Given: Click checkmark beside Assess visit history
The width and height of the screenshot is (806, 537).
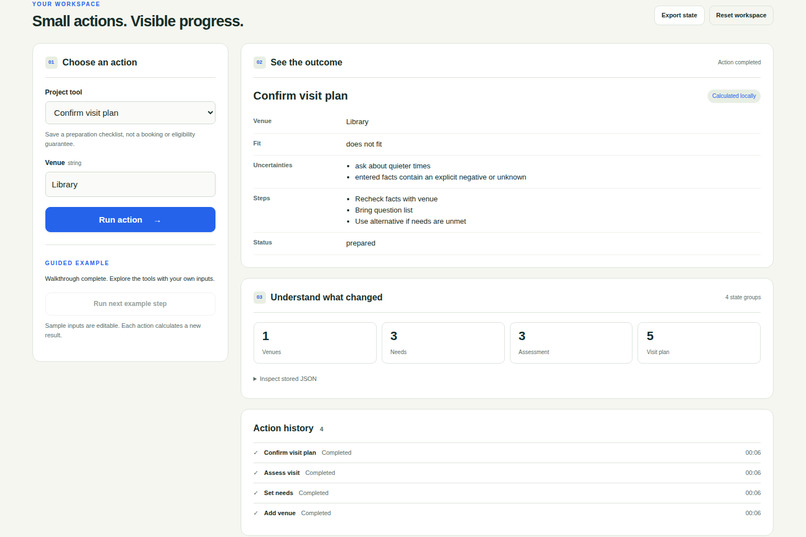Looking at the screenshot, I should pos(255,473).
